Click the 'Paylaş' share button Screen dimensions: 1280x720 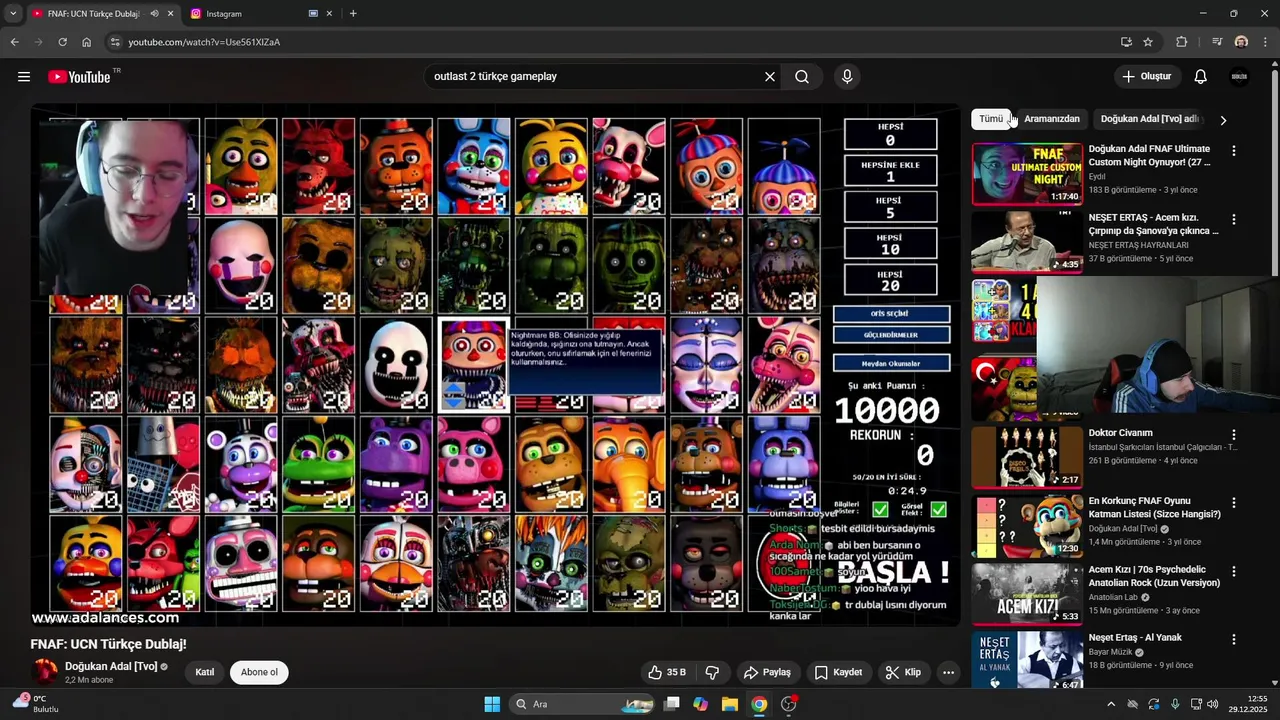click(x=767, y=672)
